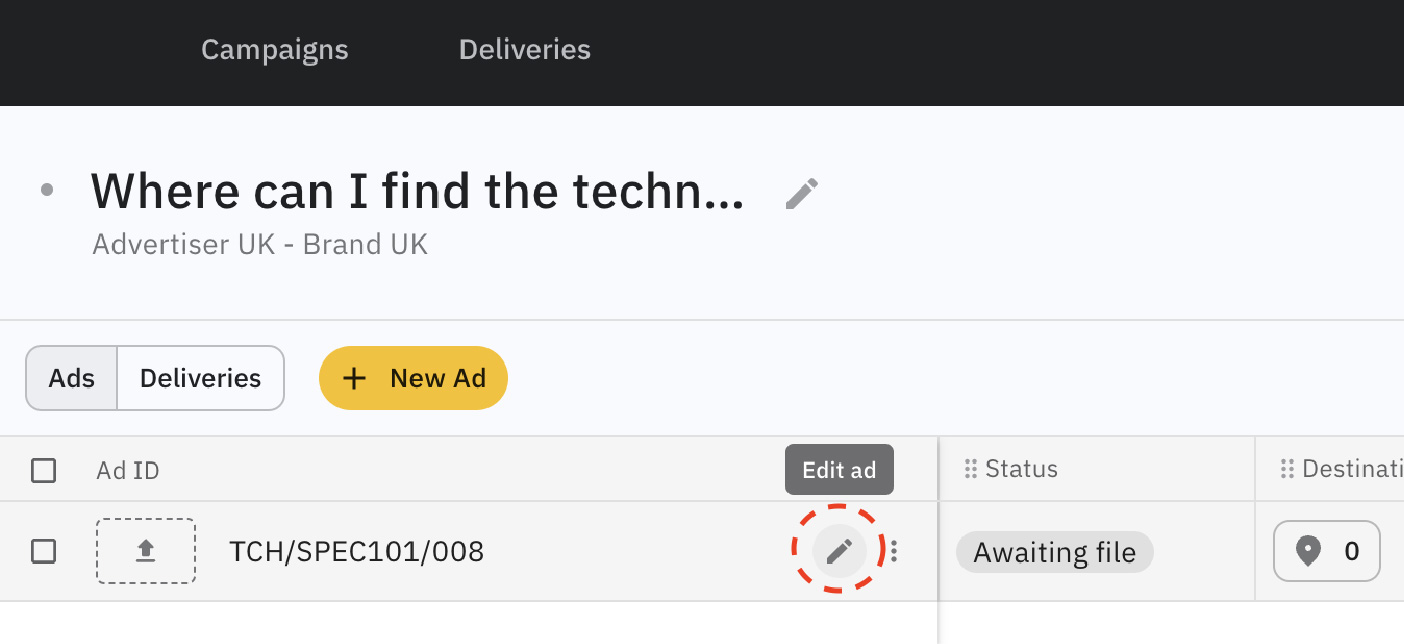Screen dimensions: 1404x644
Task: Click the grey status dot before the campaign title
Action: pyautogui.click(x=47, y=189)
